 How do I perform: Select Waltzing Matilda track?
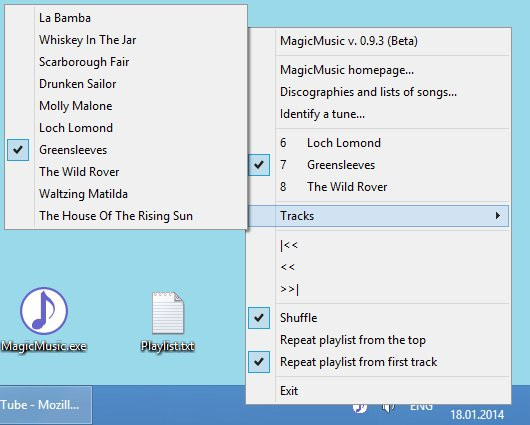[125, 194]
